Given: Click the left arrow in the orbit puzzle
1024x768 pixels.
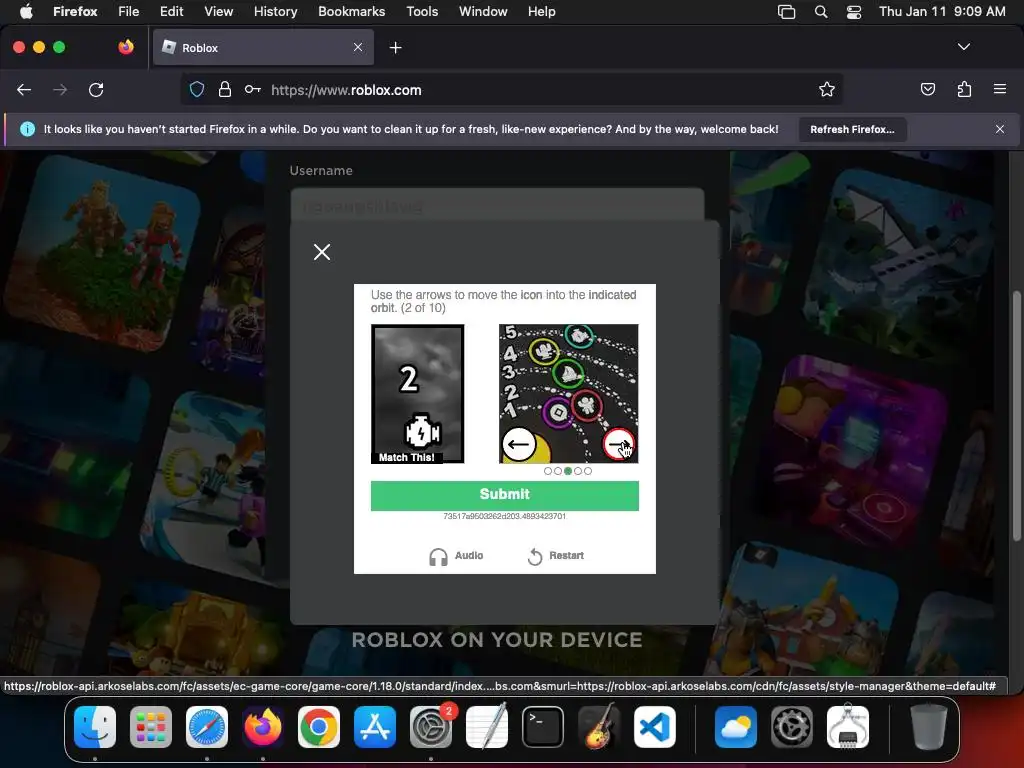Looking at the screenshot, I should pos(519,445).
